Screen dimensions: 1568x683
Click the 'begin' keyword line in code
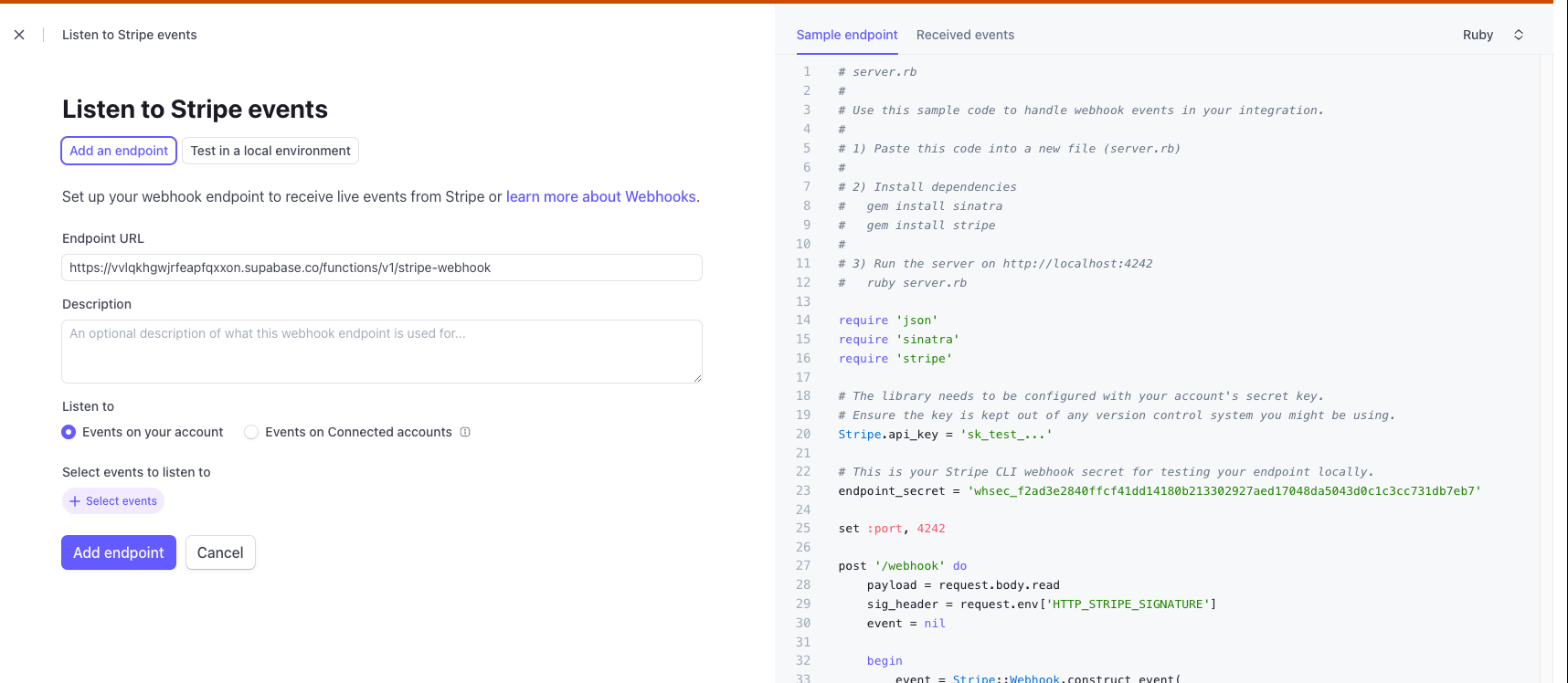click(x=885, y=661)
